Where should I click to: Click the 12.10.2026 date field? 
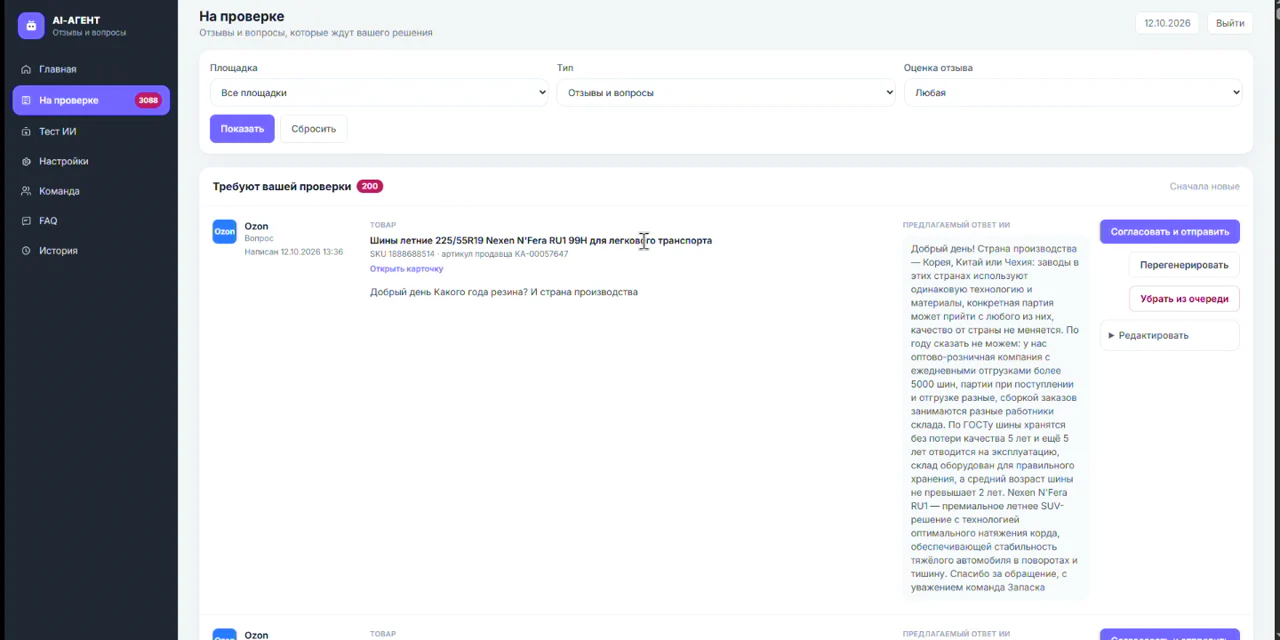[x=1167, y=23]
